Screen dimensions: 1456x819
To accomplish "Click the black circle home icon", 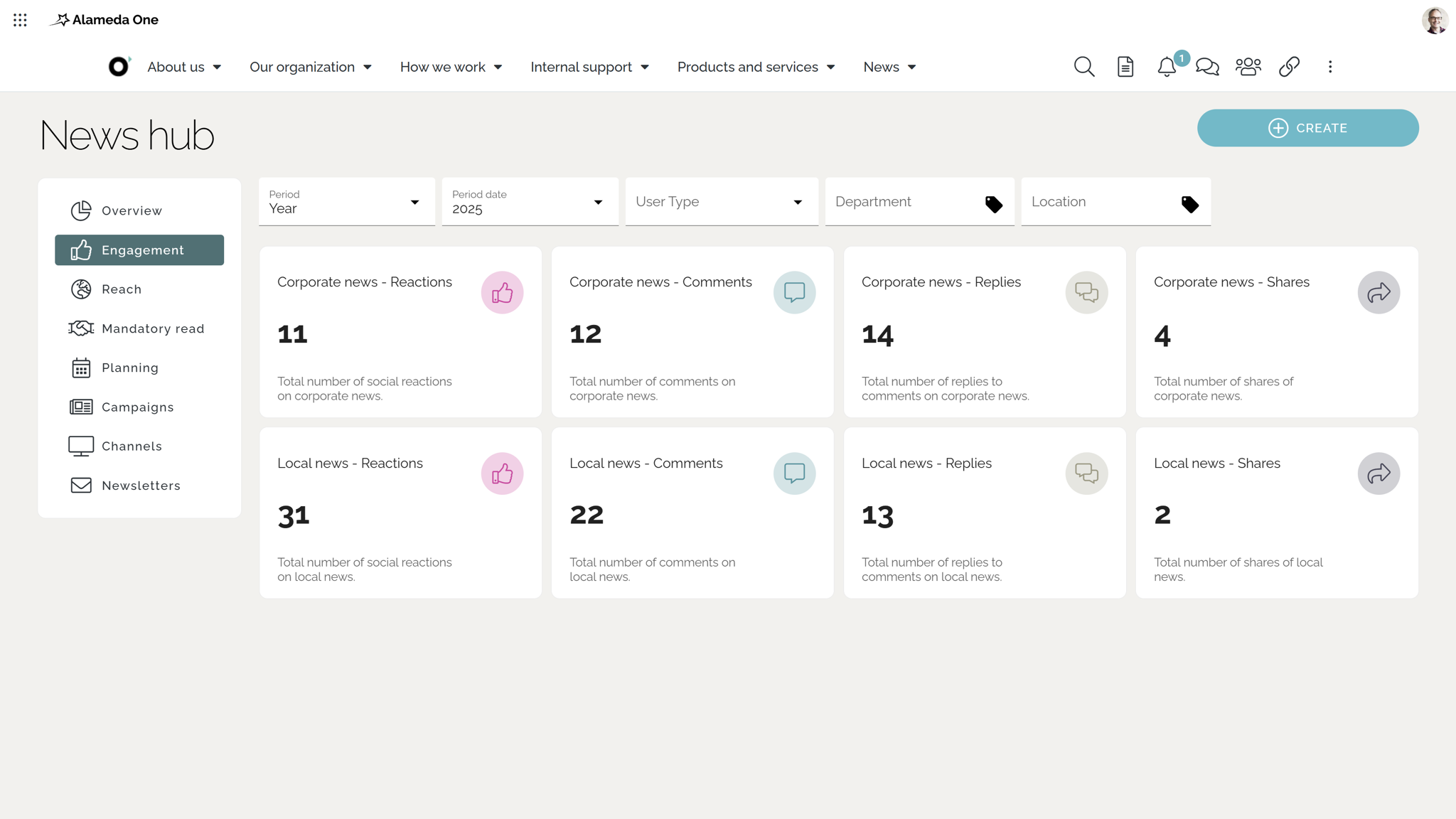I will [x=119, y=66].
